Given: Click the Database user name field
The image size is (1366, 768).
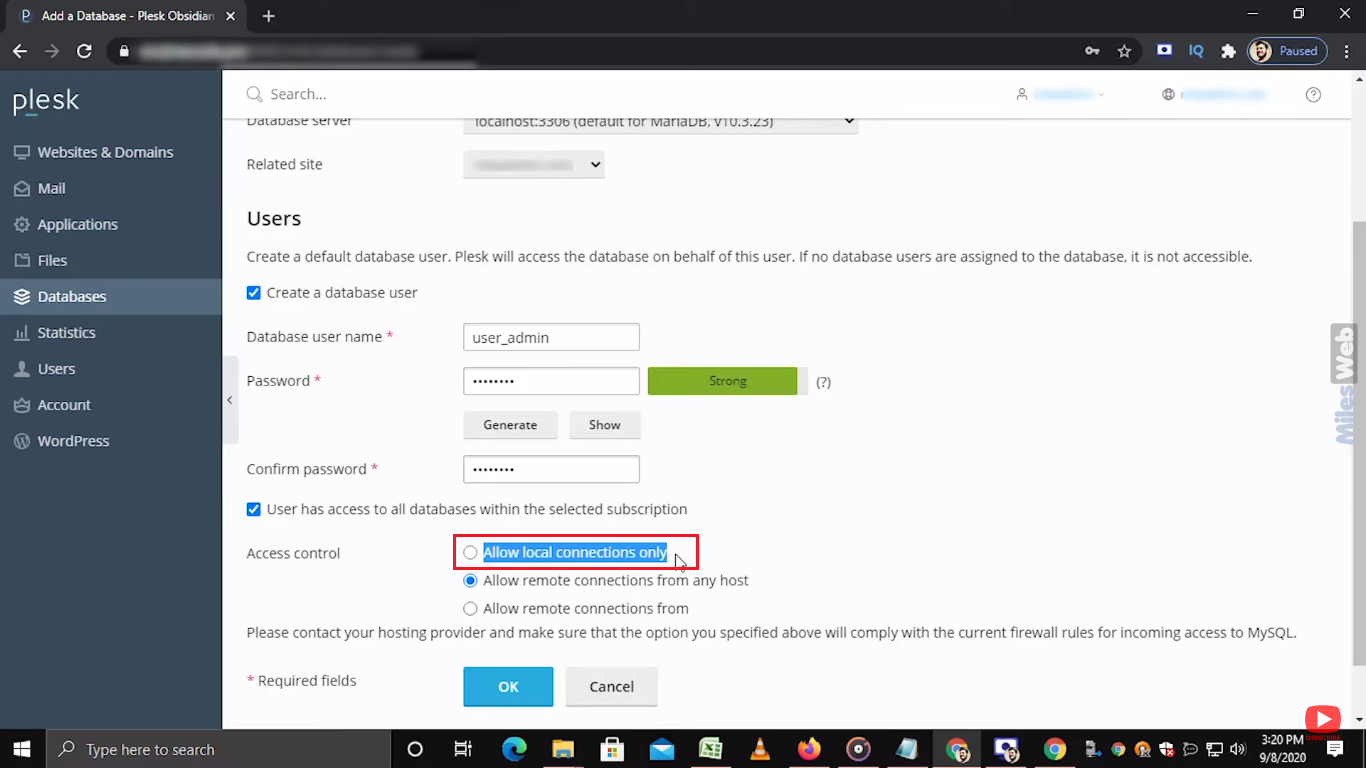Looking at the screenshot, I should click(551, 337).
